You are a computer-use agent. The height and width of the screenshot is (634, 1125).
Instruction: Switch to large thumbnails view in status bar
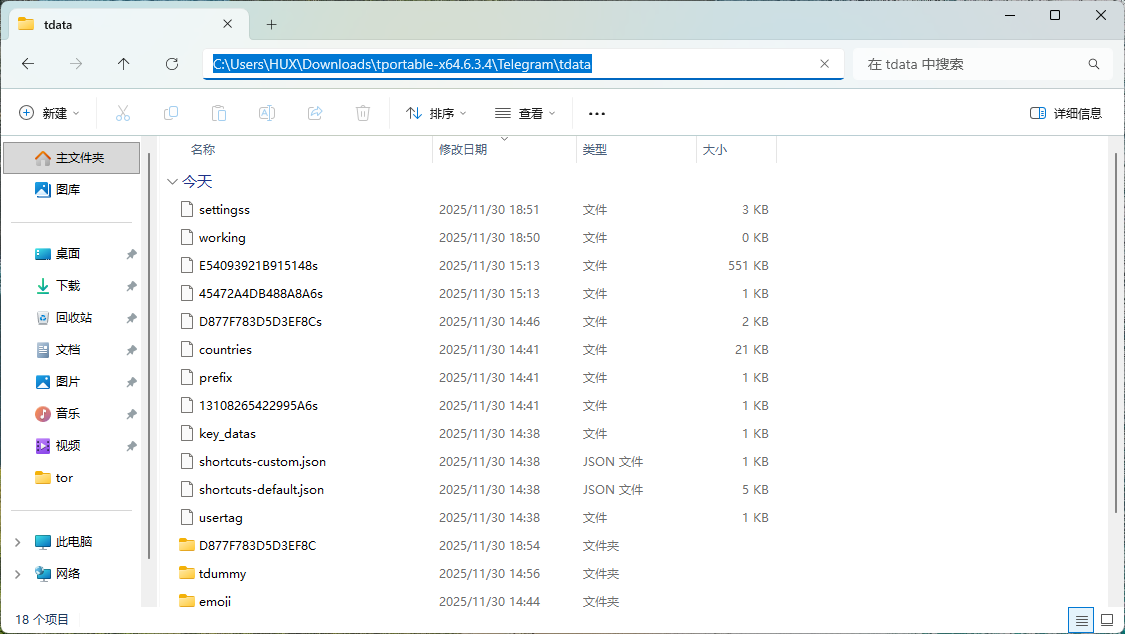pos(1105,620)
